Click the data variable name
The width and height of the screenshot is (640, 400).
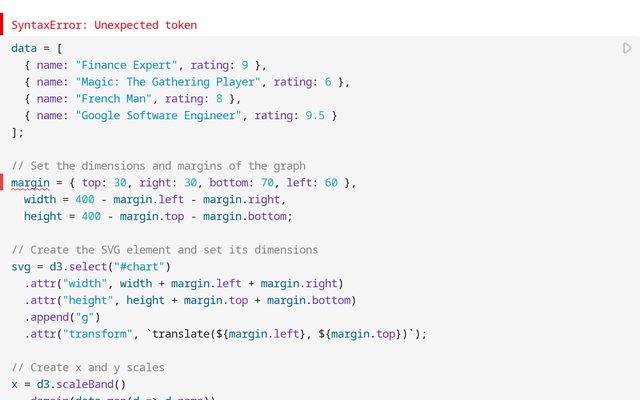(24, 48)
